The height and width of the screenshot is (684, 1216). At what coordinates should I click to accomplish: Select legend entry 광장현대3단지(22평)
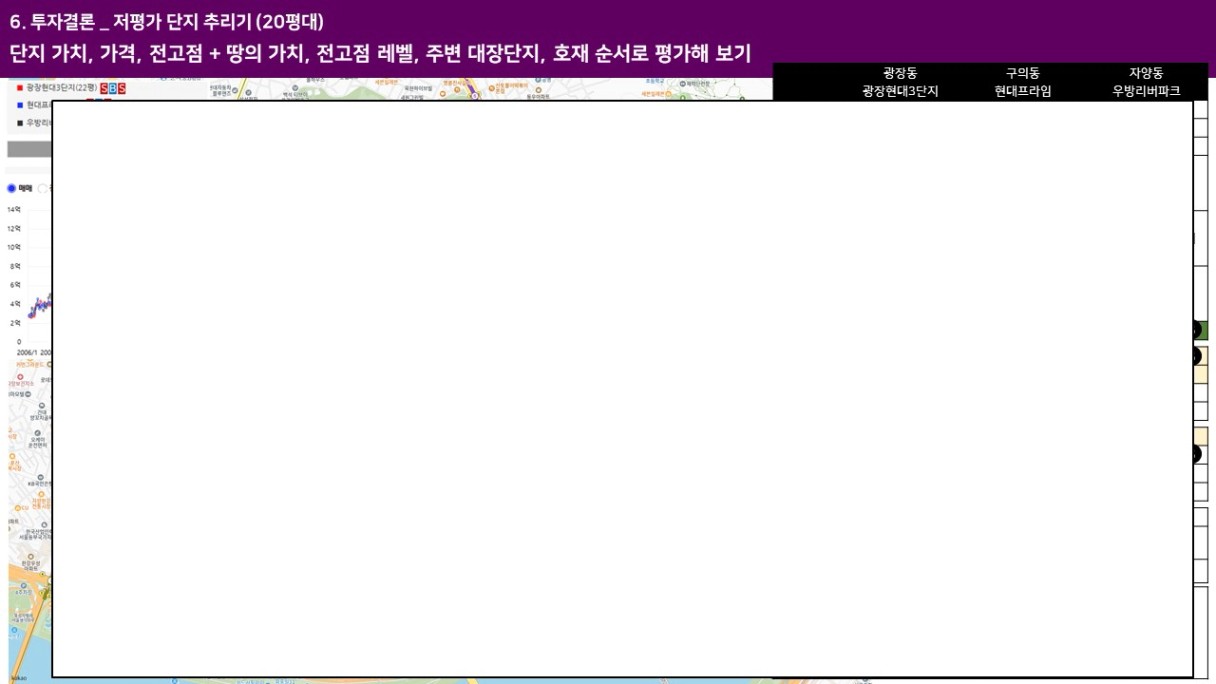(62, 88)
